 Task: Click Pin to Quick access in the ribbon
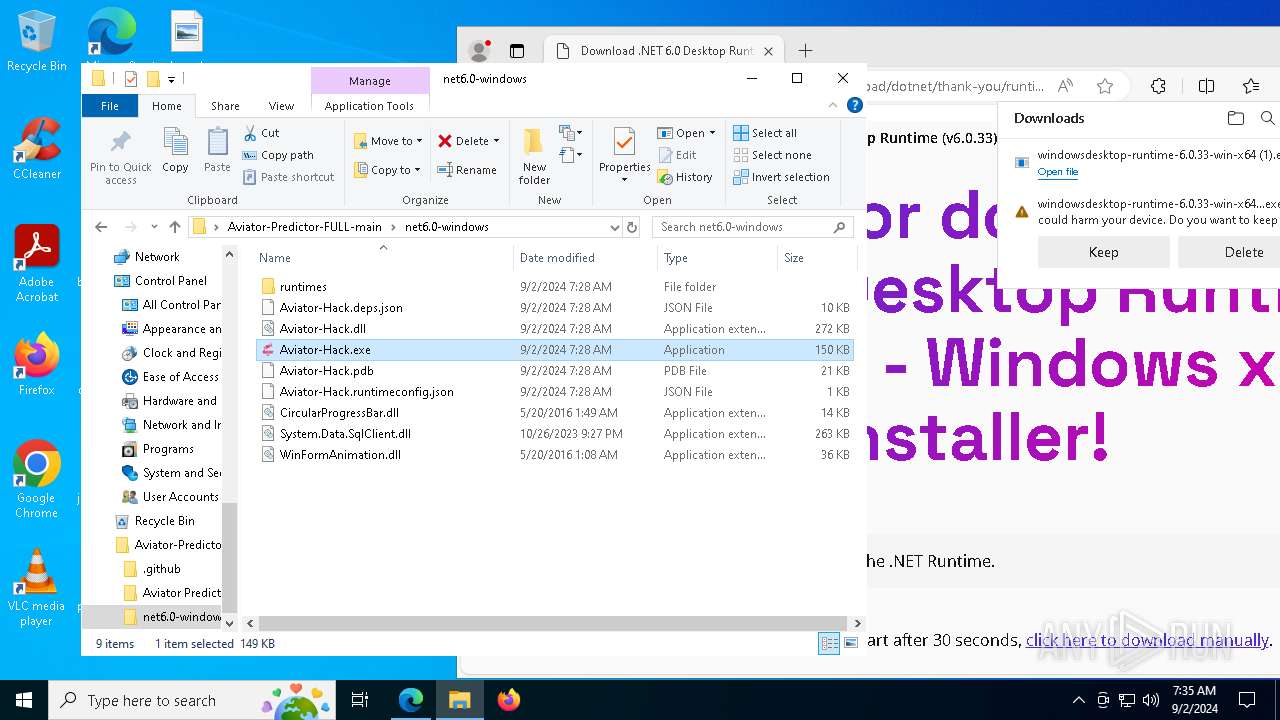click(121, 158)
